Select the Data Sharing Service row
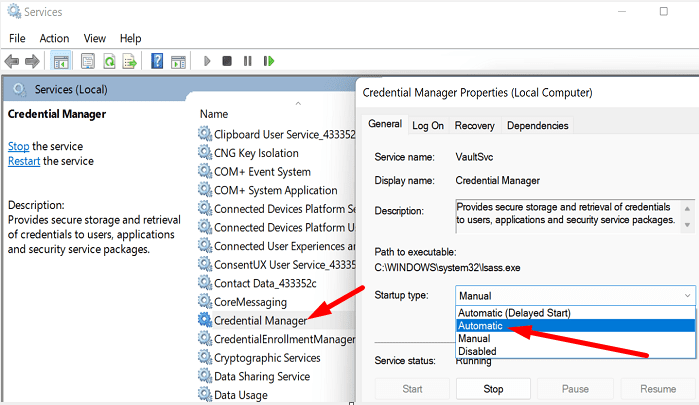This screenshot has width=699, height=405. (x=276, y=376)
